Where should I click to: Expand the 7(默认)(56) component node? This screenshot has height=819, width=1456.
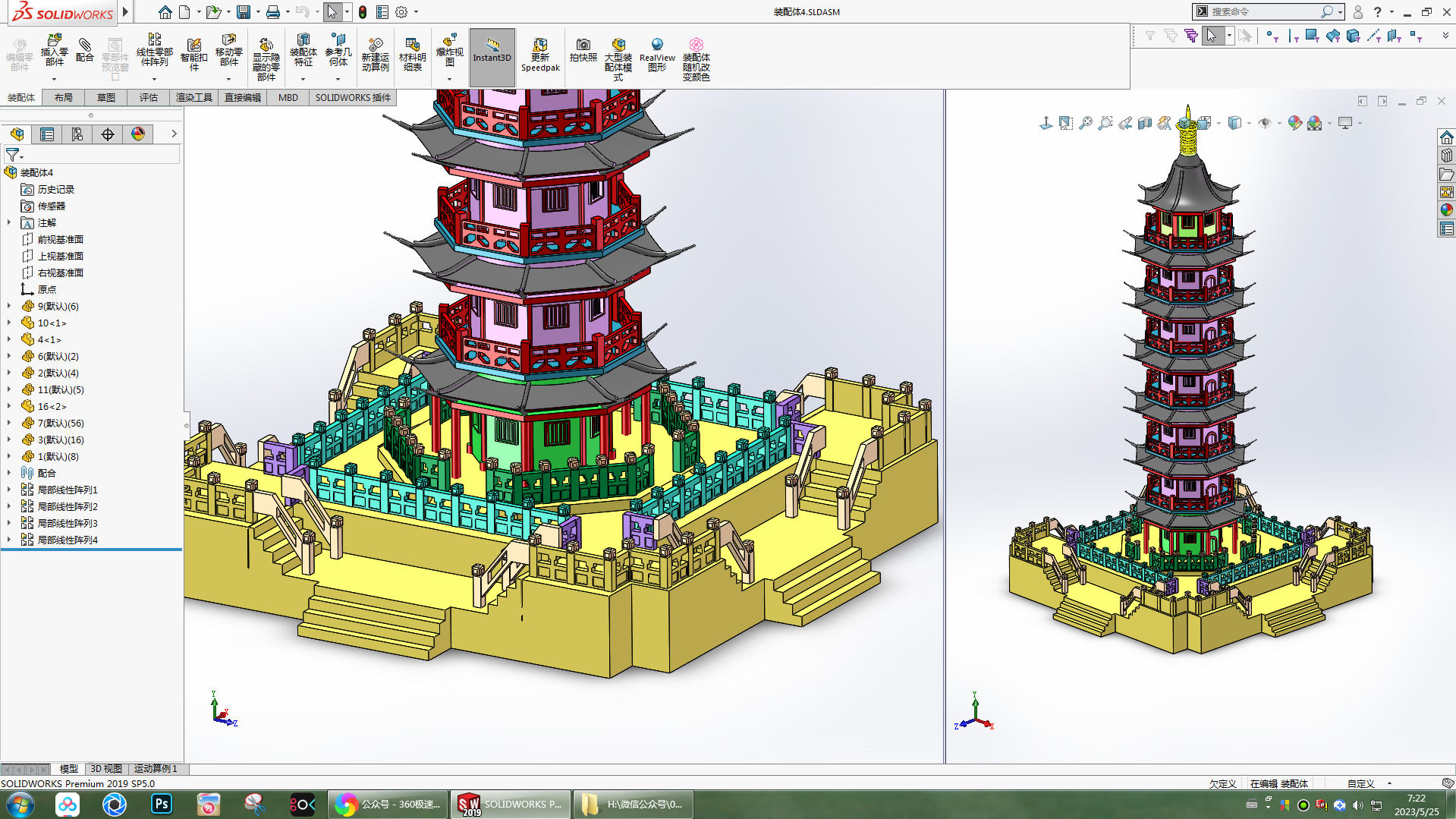[9, 423]
